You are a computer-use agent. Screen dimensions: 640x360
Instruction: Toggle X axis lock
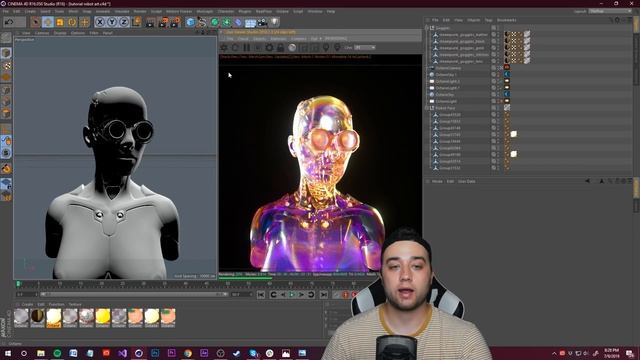pos(100,22)
